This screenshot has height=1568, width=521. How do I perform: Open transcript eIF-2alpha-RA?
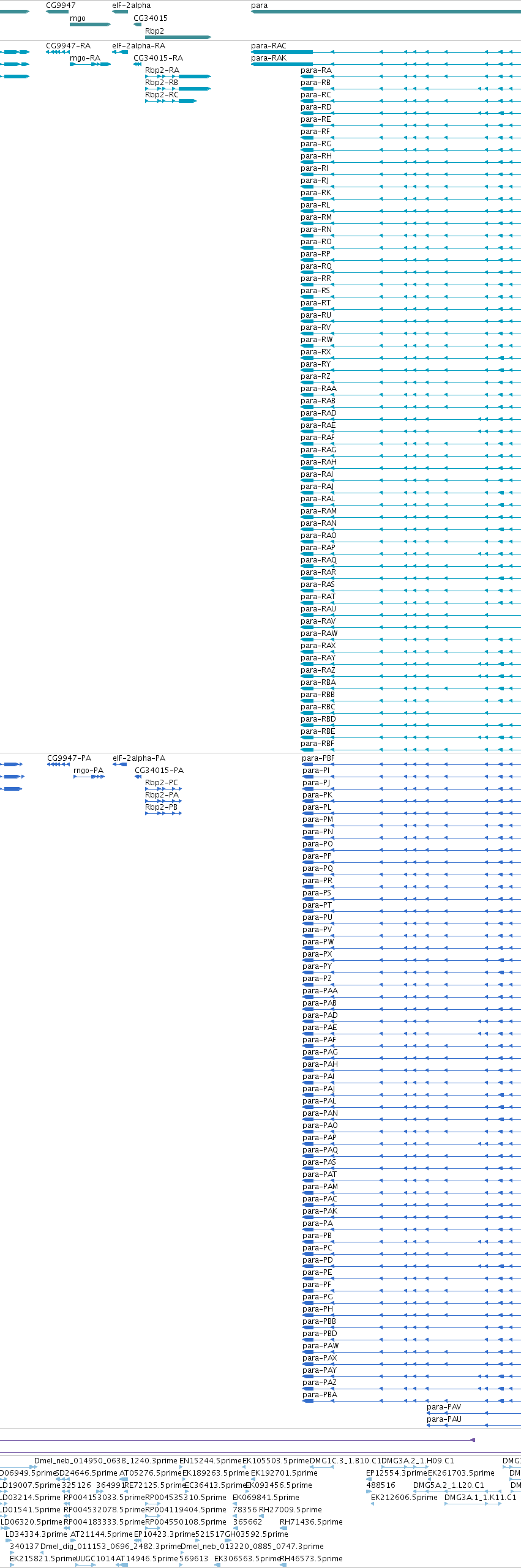coord(138,46)
